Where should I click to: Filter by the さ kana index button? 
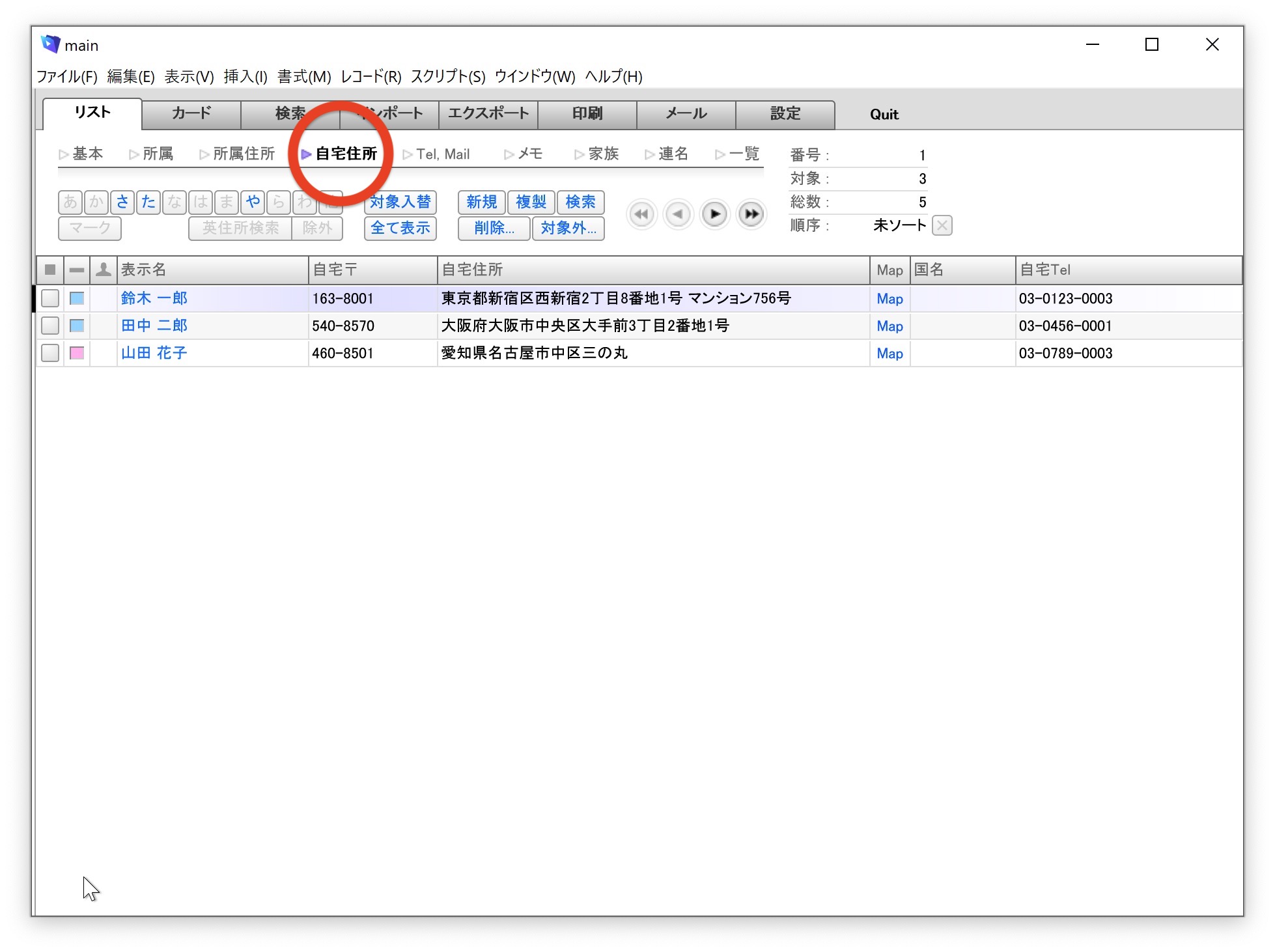coord(122,203)
